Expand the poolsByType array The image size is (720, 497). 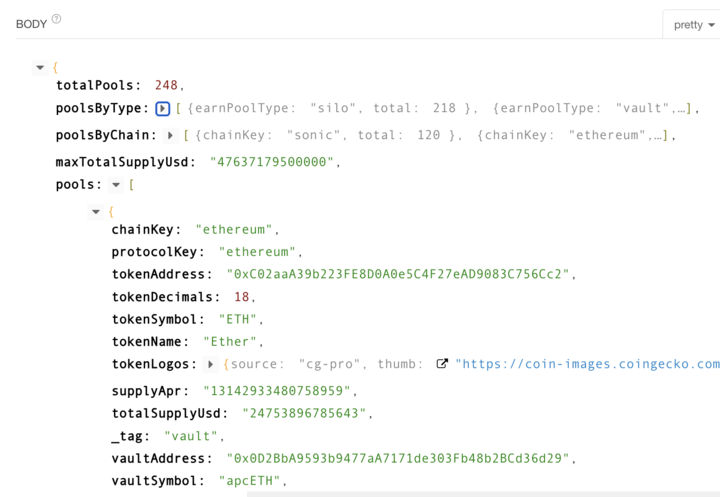point(163,108)
